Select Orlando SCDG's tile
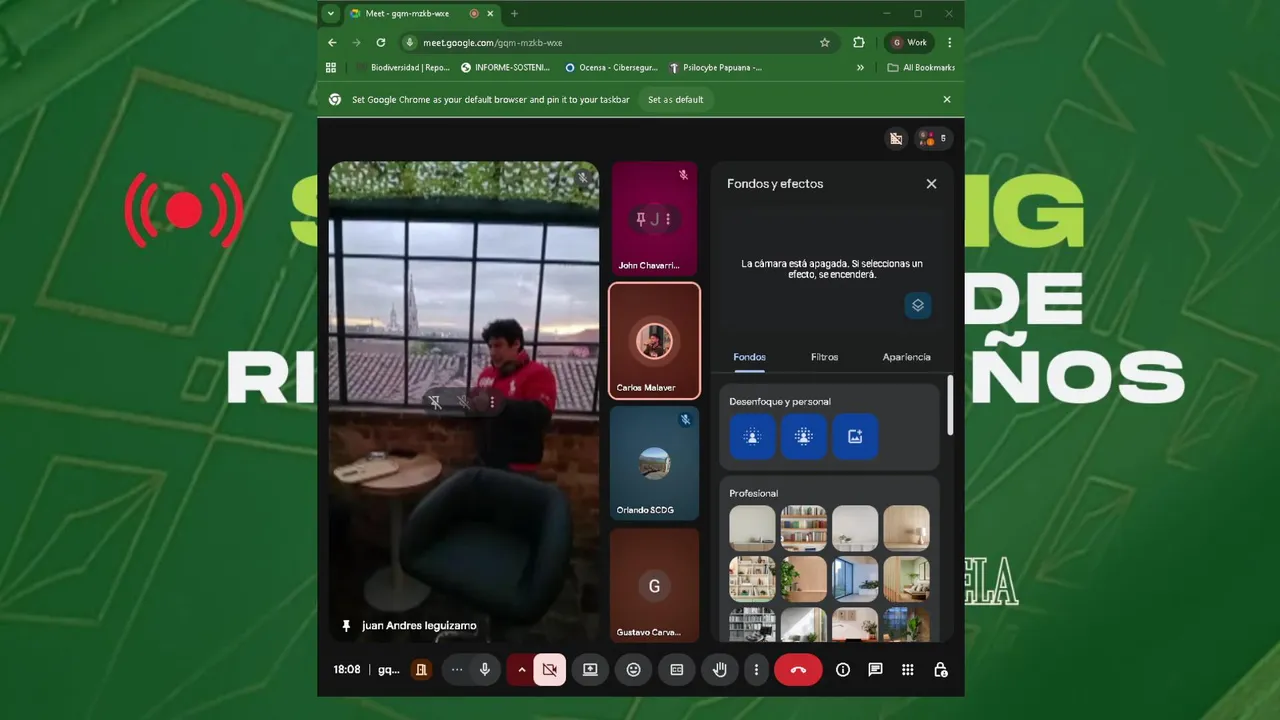Screen dimensions: 1280x720 [655, 463]
